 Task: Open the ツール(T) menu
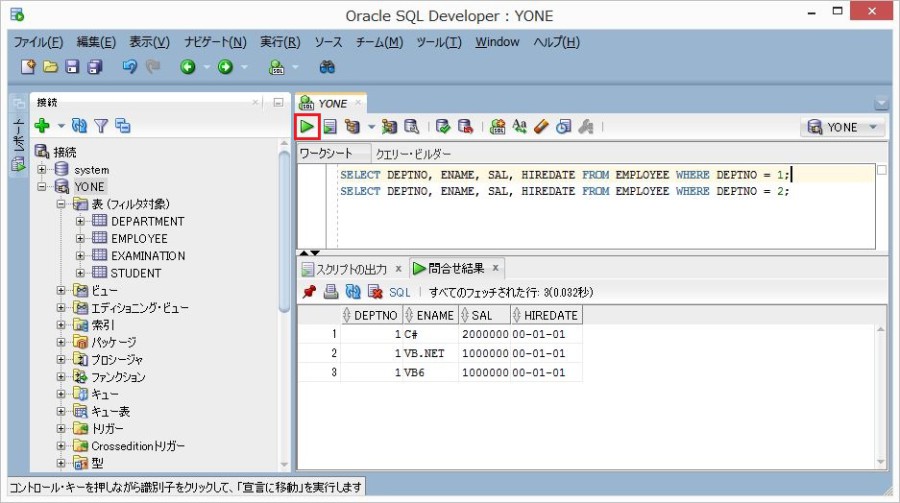pyautogui.click(x=439, y=42)
